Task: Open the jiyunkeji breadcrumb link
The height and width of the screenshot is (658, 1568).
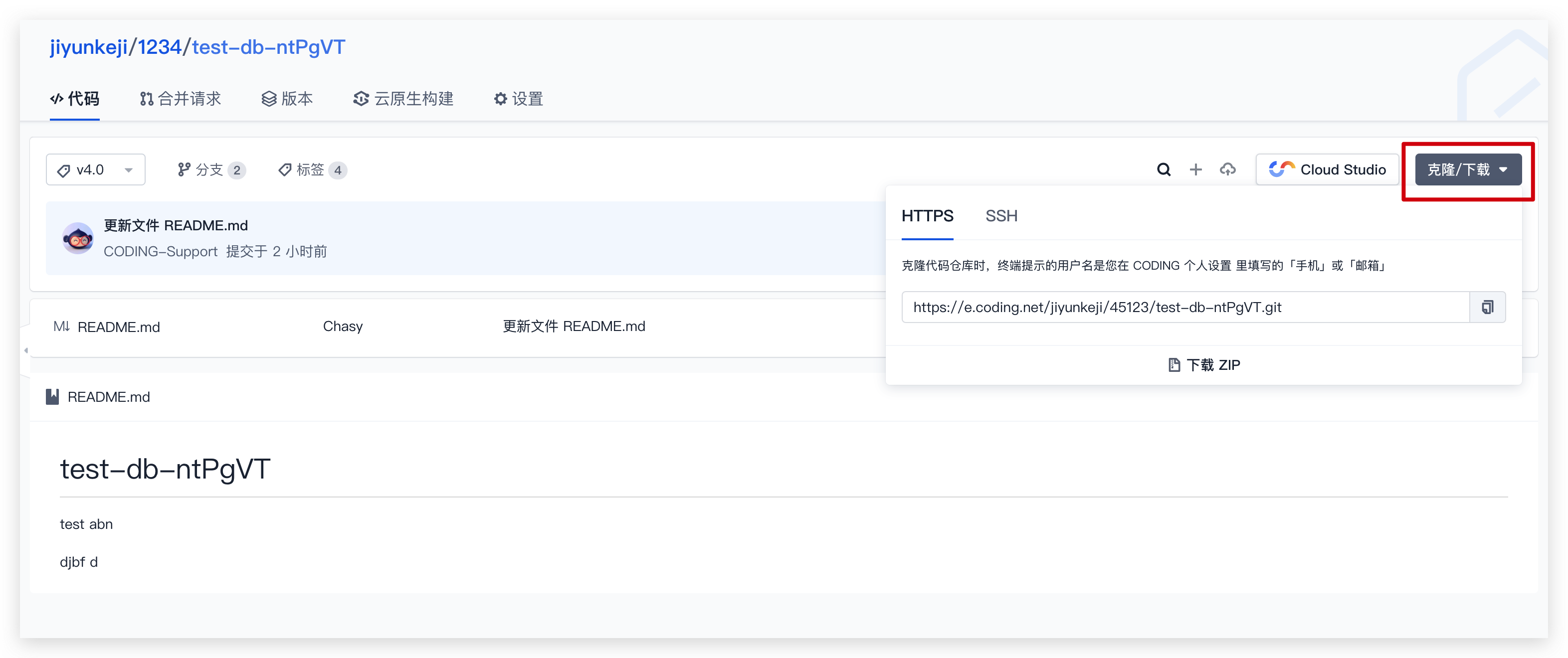Action: click(x=89, y=47)
